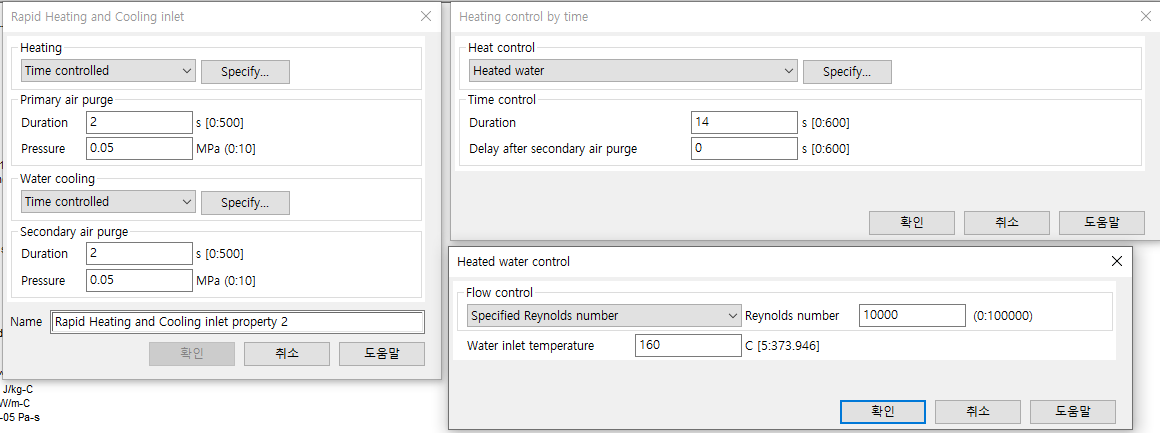Open the Heating type dropdown
Screen dimensions: 1160x433
coord(108,71)
